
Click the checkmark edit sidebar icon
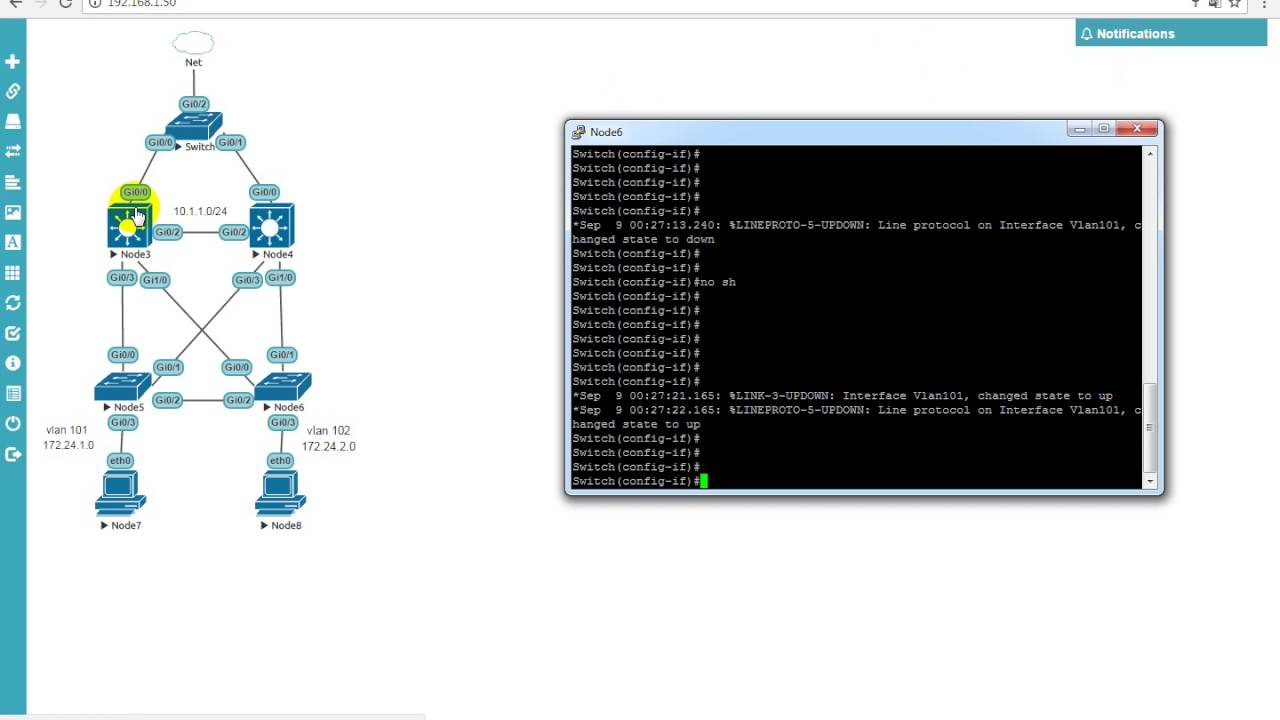[13, 333]
